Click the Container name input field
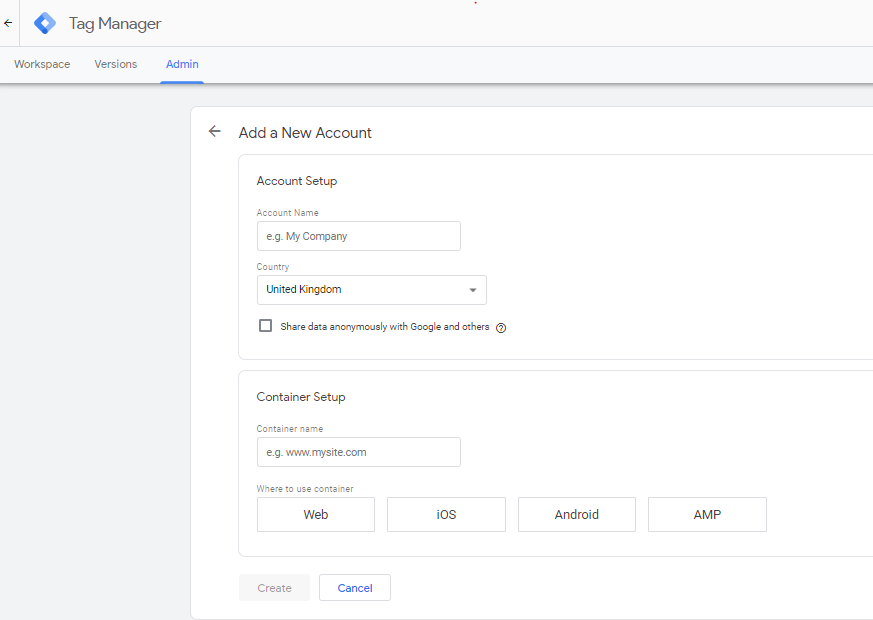873x620 pixels. [359, 452]
